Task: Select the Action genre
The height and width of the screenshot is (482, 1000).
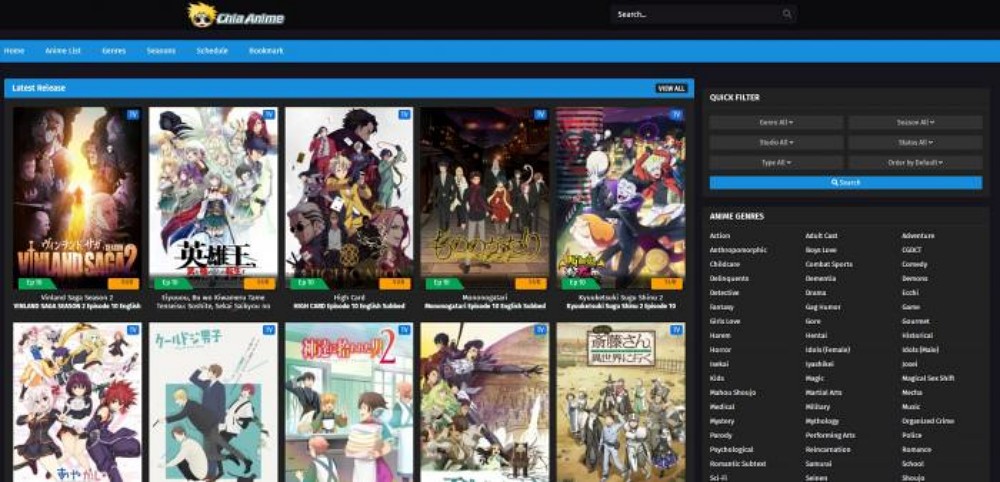Action: pyautogui.click(x=719, y=236)
